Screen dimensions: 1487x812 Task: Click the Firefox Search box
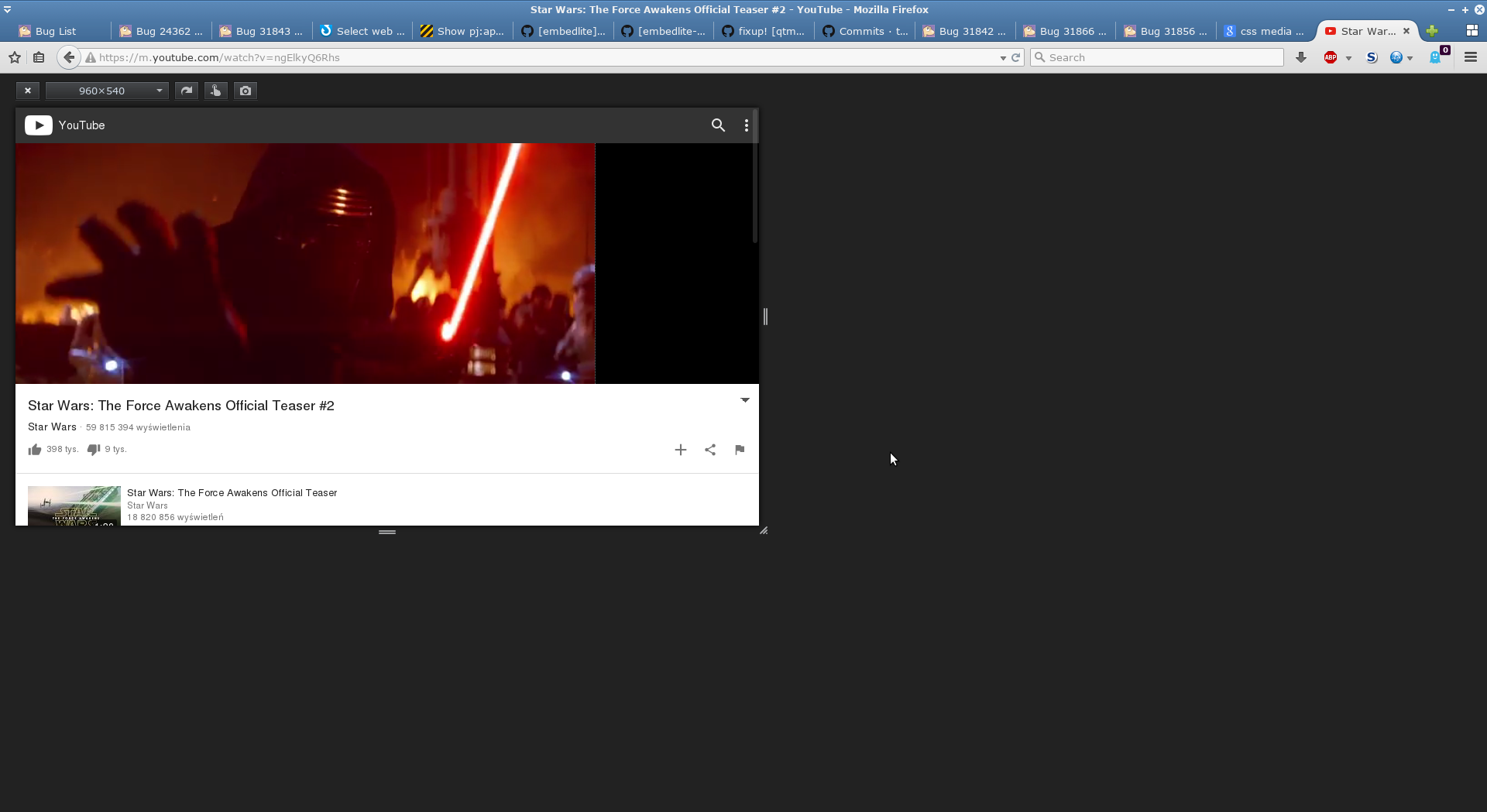(x=1157, y=57)
